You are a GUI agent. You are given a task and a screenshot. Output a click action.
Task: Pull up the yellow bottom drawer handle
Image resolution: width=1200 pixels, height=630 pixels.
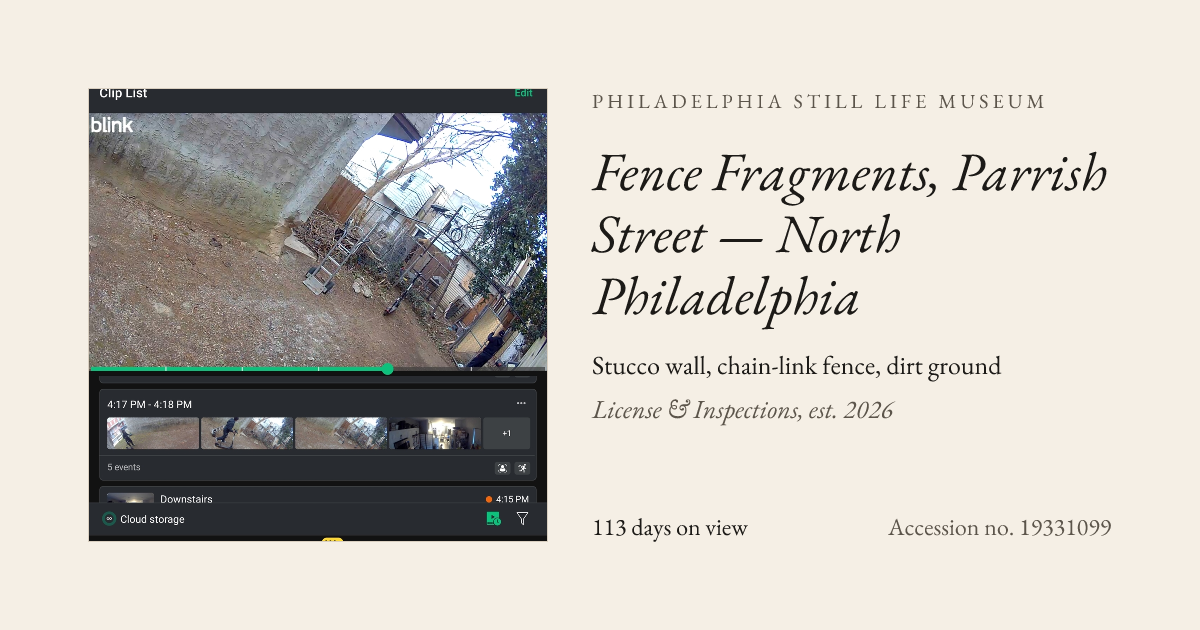(x=332, y=540)
